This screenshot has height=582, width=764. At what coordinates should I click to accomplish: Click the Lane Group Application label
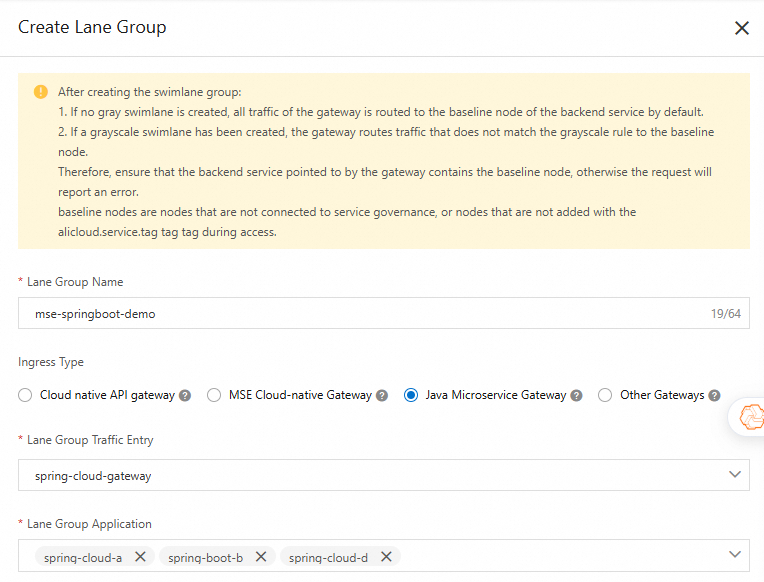pyautogui.click(x=89, y=524)
